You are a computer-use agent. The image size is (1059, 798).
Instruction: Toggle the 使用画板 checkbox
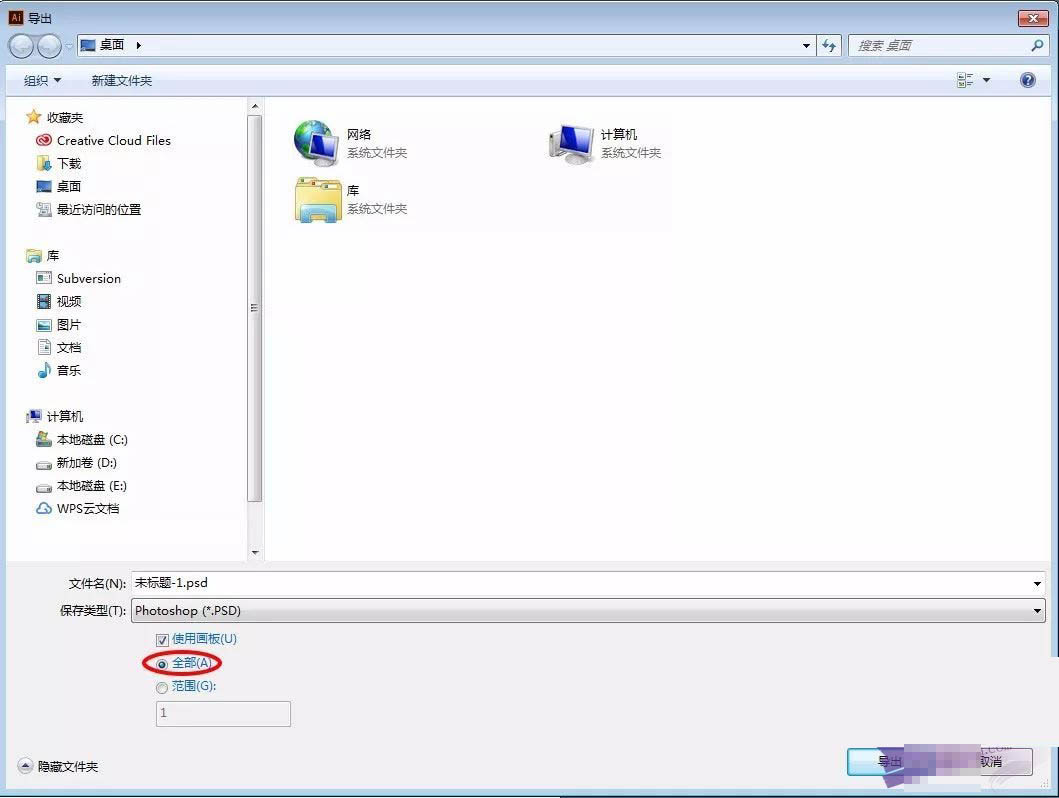(162, 639)
